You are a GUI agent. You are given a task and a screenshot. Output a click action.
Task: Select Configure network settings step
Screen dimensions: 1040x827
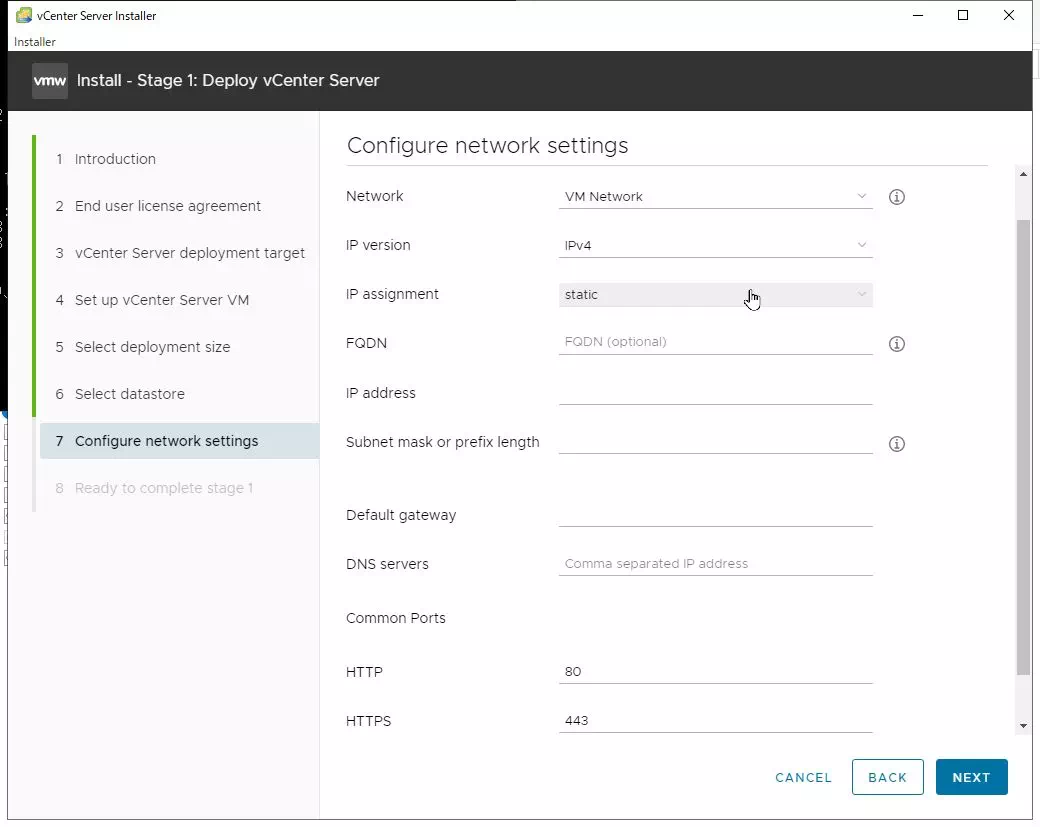tap(180, 442)
